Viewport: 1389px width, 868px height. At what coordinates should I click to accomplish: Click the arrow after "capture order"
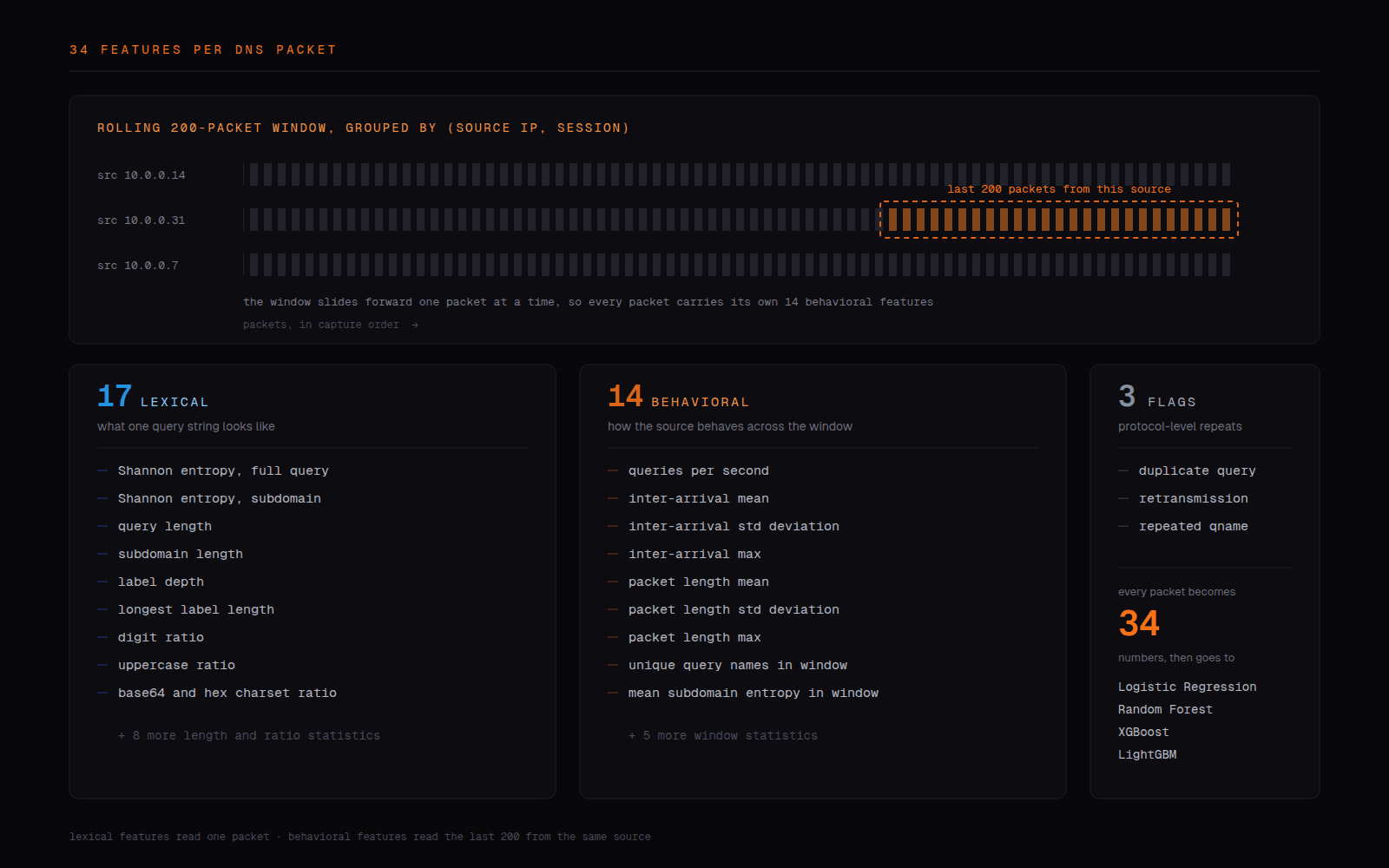click(x=415, y=325)
